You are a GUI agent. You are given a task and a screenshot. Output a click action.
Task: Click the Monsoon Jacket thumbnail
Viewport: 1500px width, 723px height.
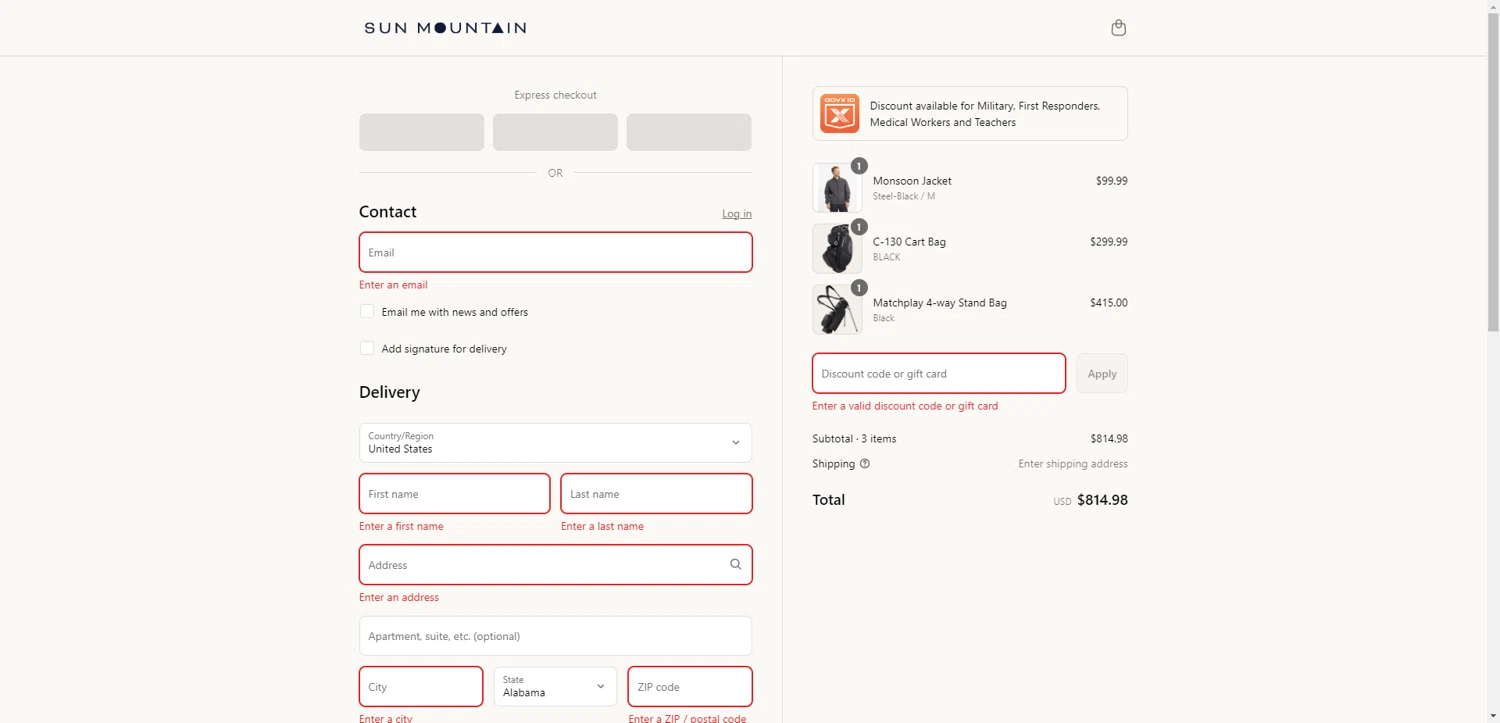[x=836, y=188]
